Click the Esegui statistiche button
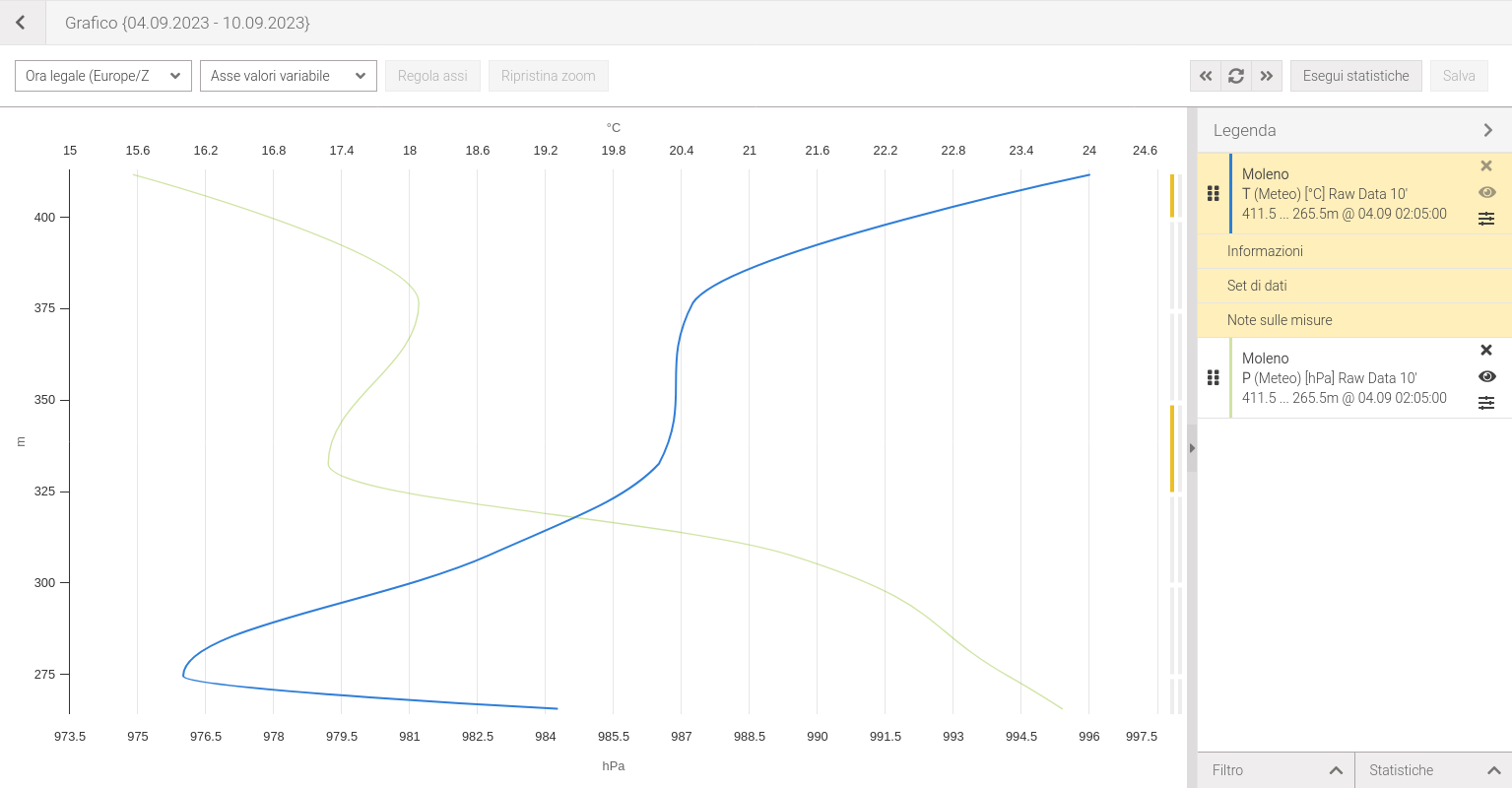This screenshot has height=788, width=1512. [x=1355, y=76]
